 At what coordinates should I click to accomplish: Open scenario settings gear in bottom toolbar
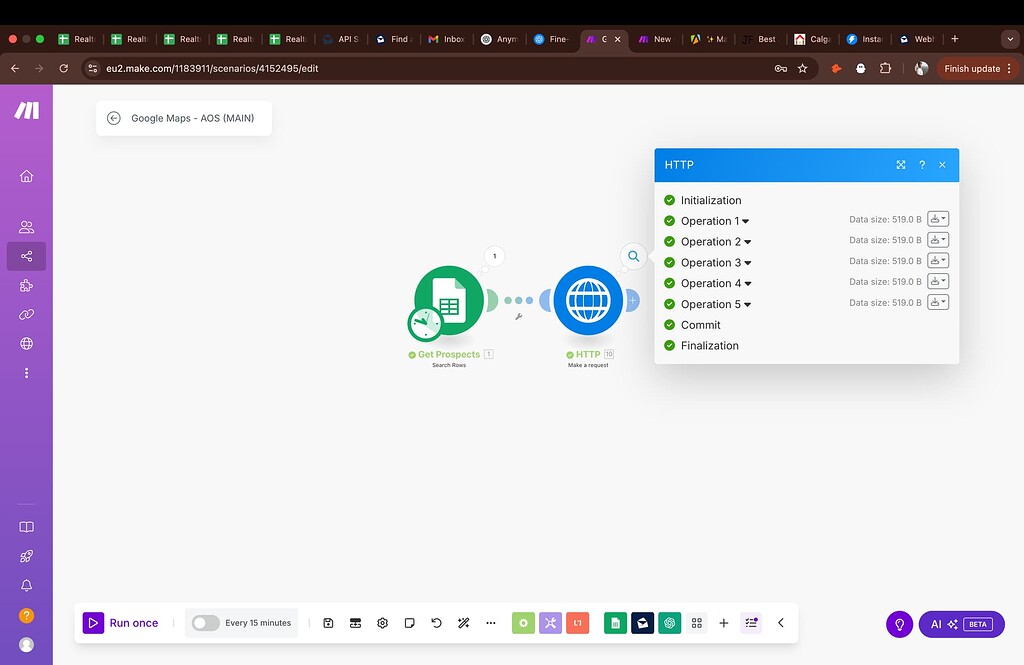(382, 622)
